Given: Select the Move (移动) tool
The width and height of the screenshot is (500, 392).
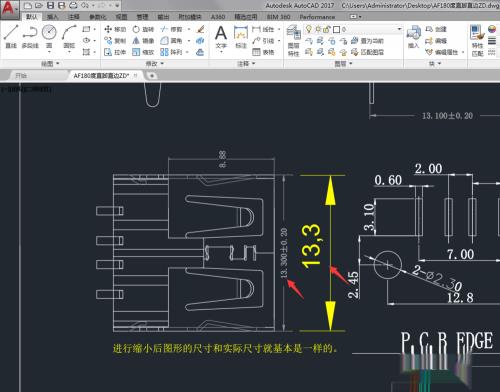Looking at the screenshot, I should point(115,29).
